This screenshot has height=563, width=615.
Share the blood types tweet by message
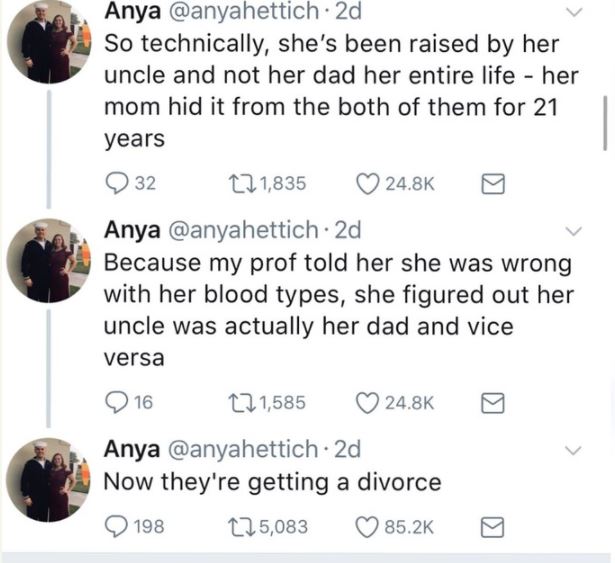[494, 403]
